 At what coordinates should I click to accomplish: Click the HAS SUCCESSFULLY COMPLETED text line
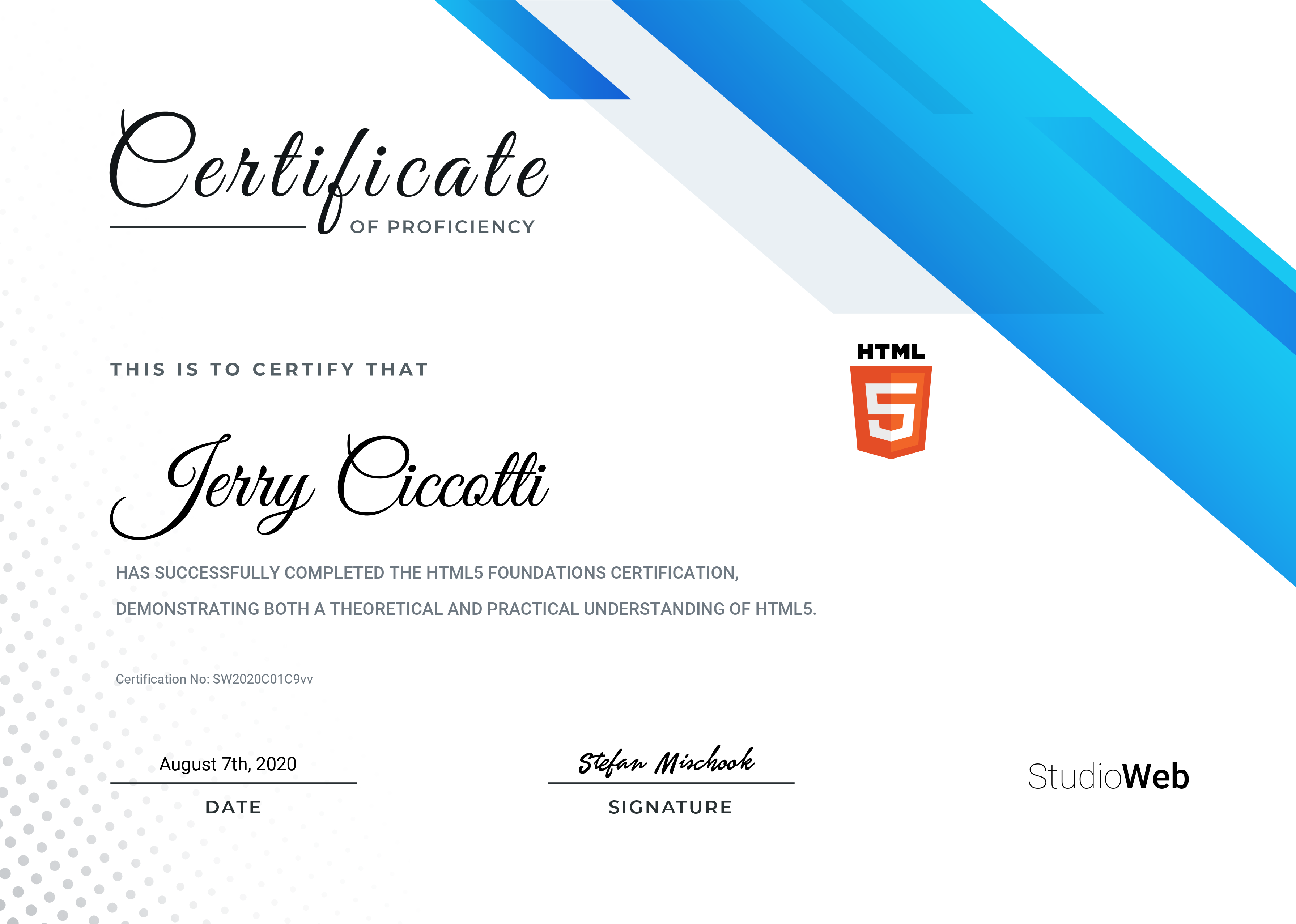[427, 573]
